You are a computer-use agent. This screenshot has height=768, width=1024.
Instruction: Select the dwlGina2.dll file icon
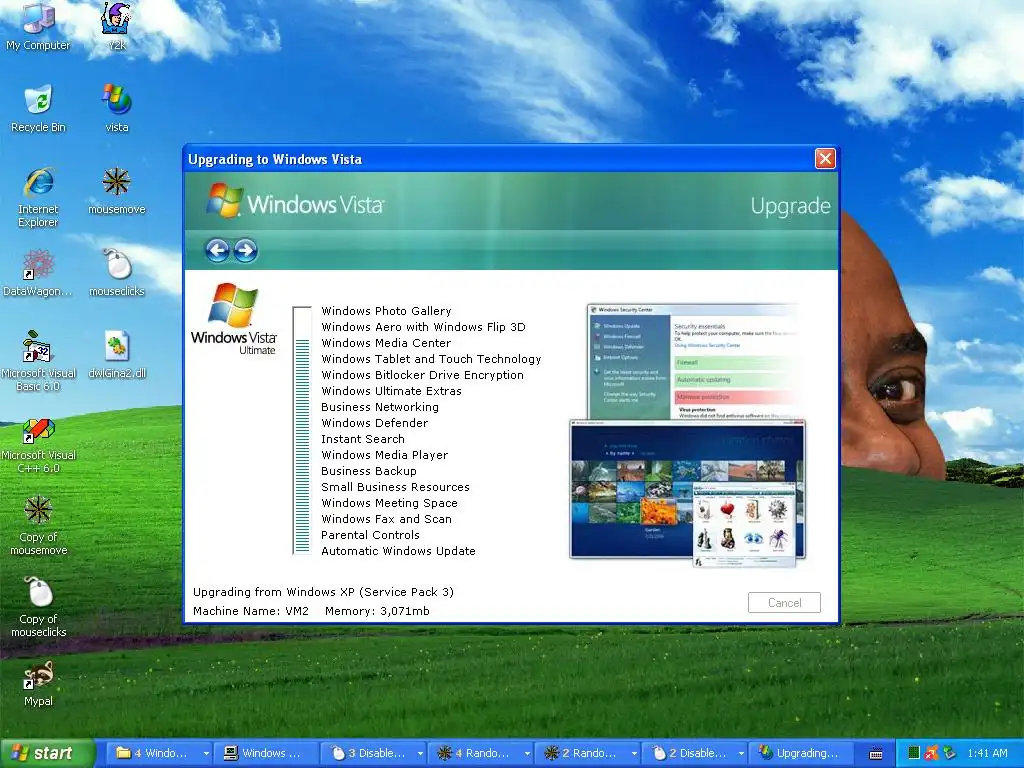[116, 354]
